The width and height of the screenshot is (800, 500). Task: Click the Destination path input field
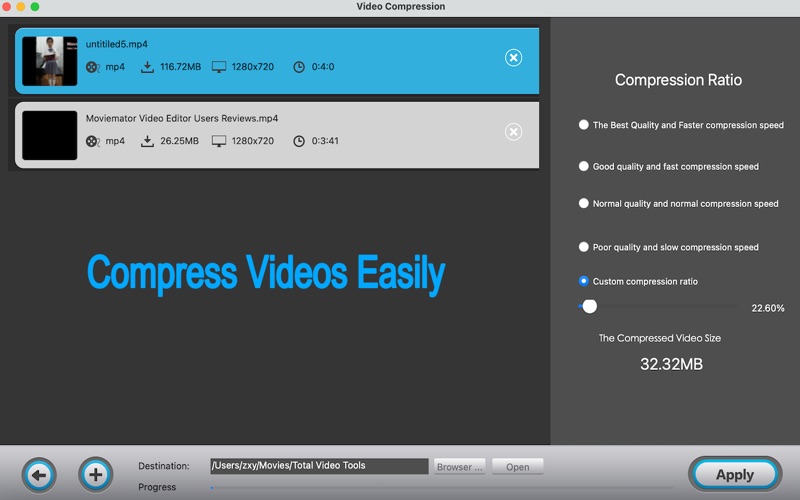(318, 466)
